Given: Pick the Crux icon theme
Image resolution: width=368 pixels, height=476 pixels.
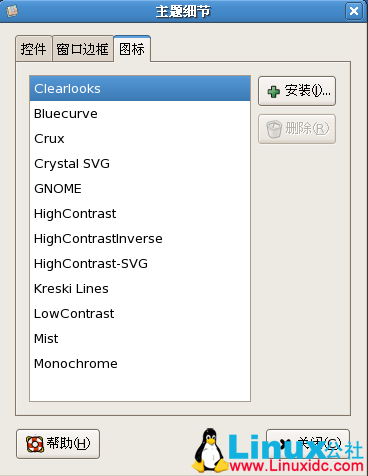Looking at the screenshot, I should pos(140,139).
